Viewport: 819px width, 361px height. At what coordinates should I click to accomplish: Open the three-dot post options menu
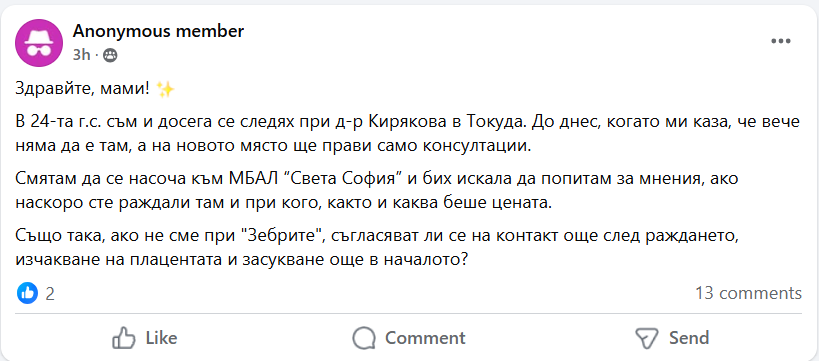tap(781, 41)
